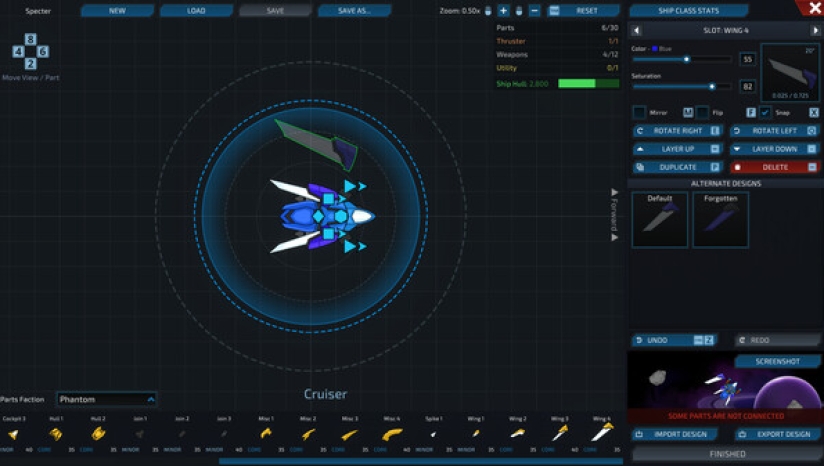This screenshot has height=466, width=824.
Task: Click the zoom out minus icon
Action: click(534, 10)
